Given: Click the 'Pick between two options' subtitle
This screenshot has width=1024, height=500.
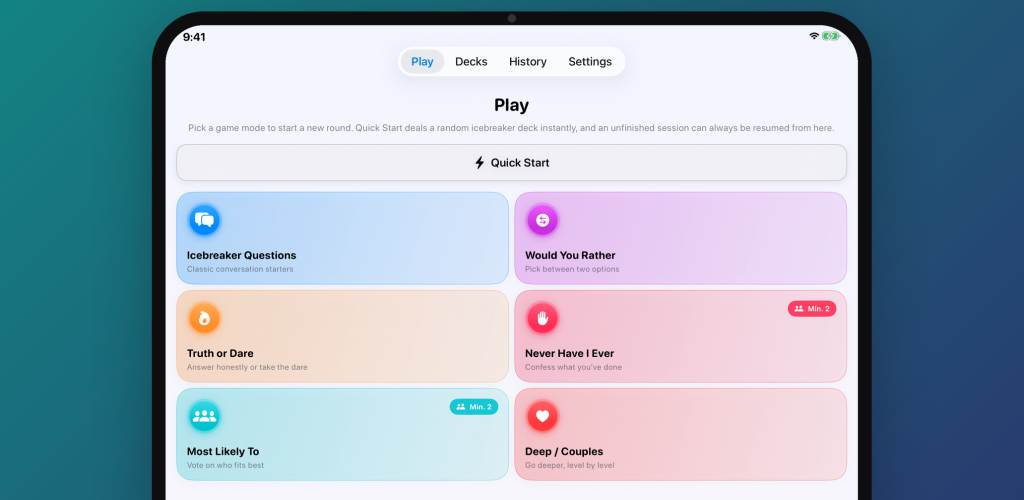Looking at the screenshot, I should pos(572,269).
